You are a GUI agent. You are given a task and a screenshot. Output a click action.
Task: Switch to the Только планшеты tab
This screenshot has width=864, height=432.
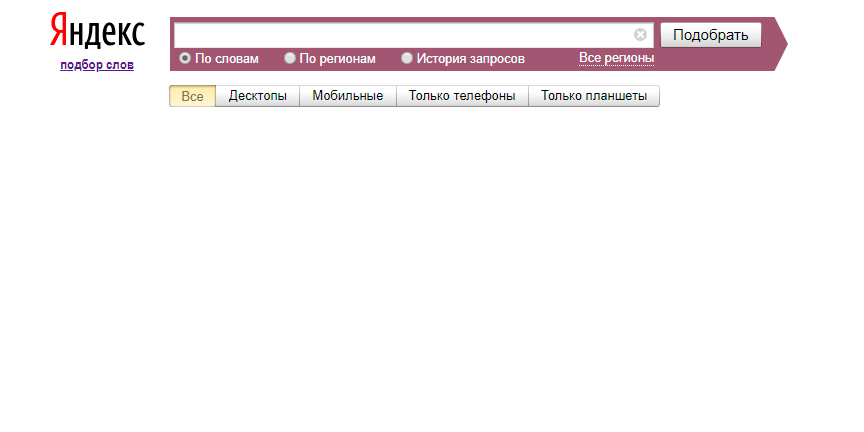tap(593, 96)
